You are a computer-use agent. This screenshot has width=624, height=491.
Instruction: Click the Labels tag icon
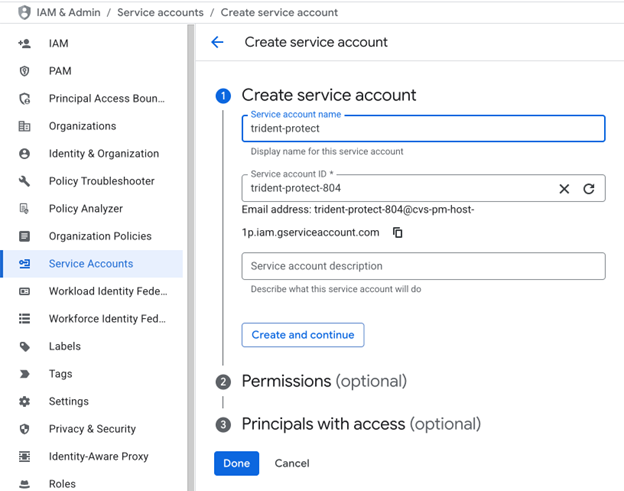24,346
